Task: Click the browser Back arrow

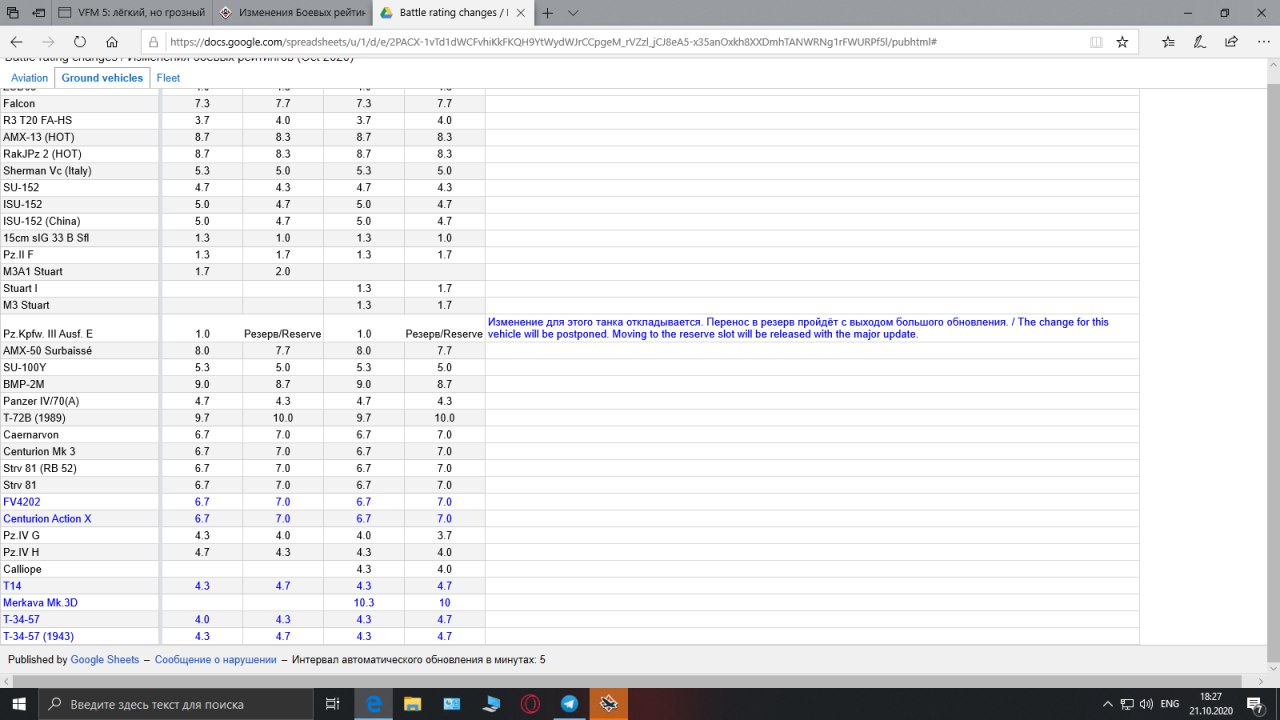Action: click(16, 42)
